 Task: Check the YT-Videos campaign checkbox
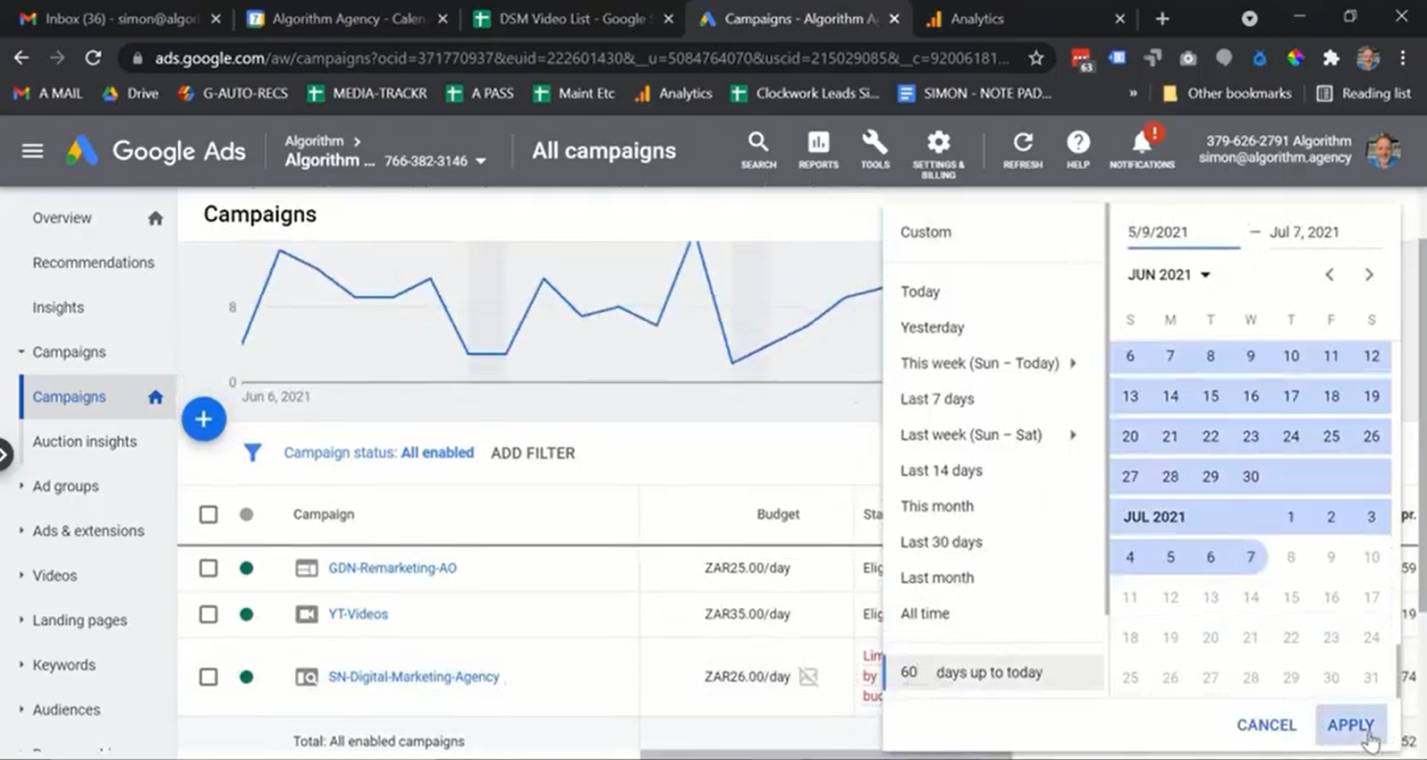coord(208,614)
